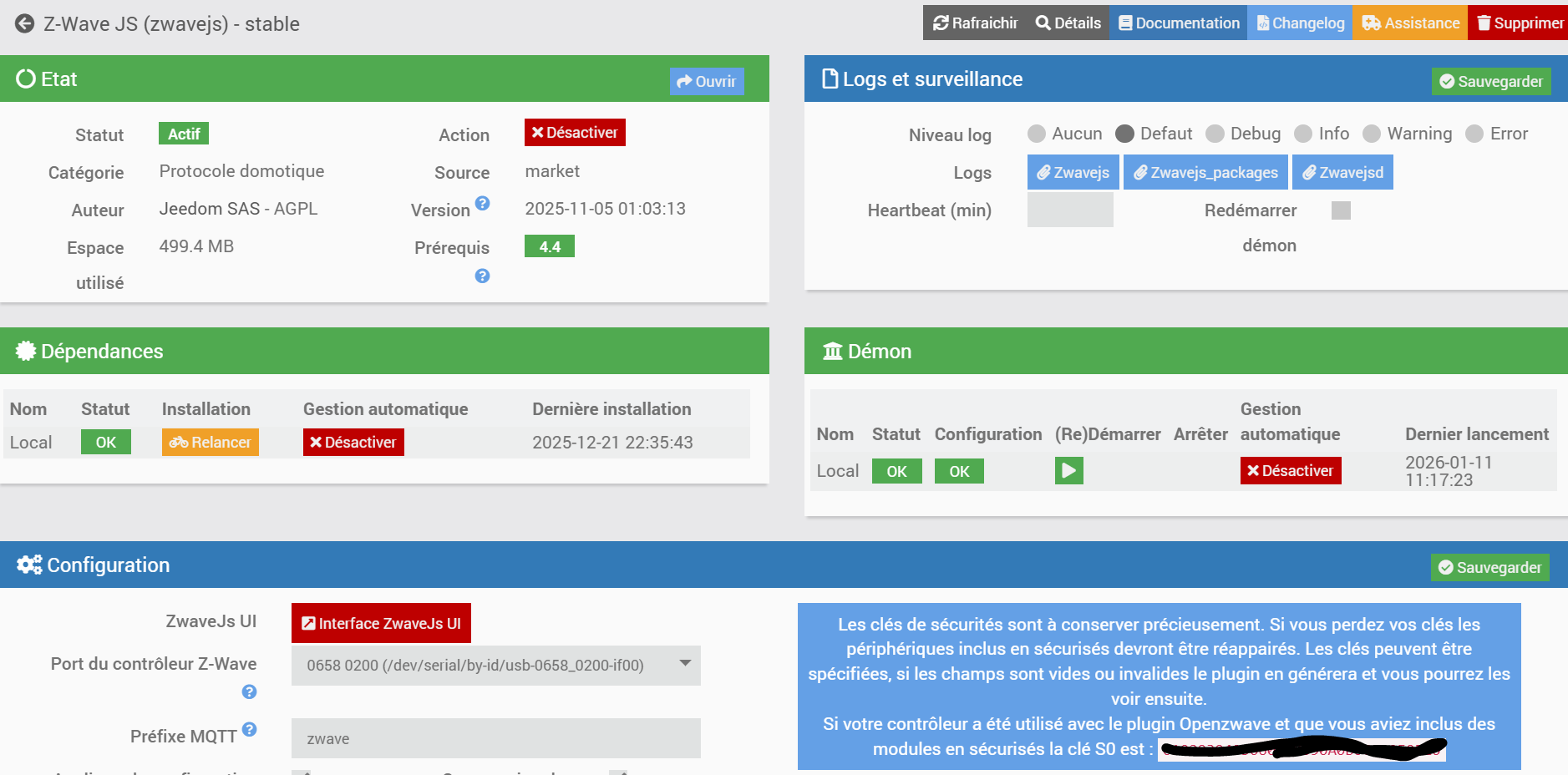Click the Ouvrir button in Etat panel
1568x775 pixels.
(x=707, y=81)
